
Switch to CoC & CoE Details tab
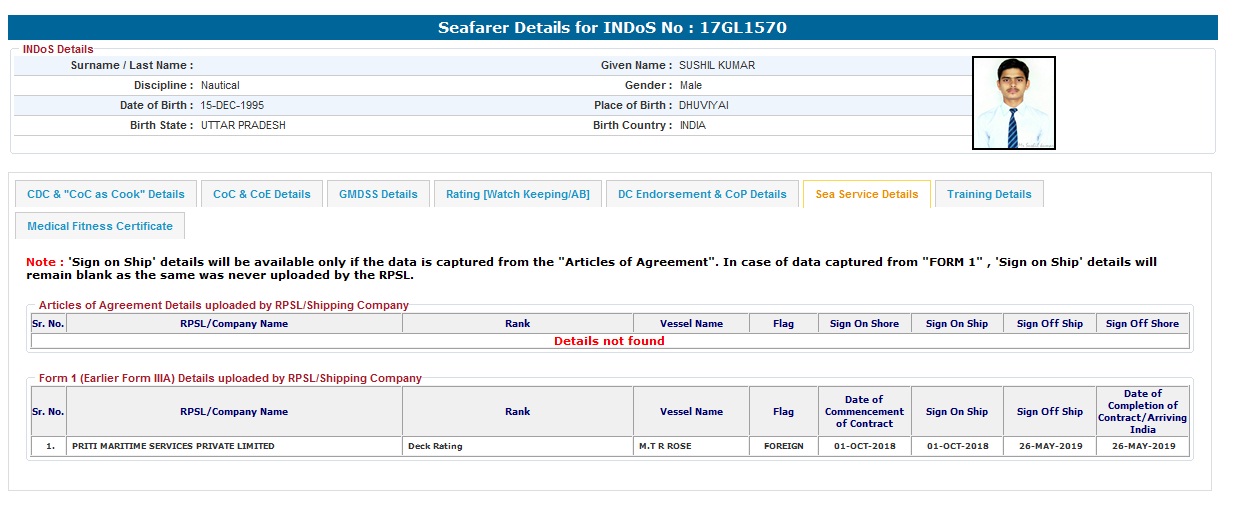[262, 194]
